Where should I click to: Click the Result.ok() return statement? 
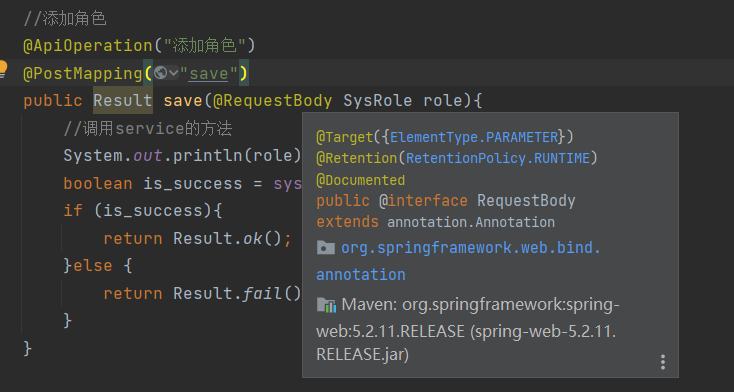point(198,238)
